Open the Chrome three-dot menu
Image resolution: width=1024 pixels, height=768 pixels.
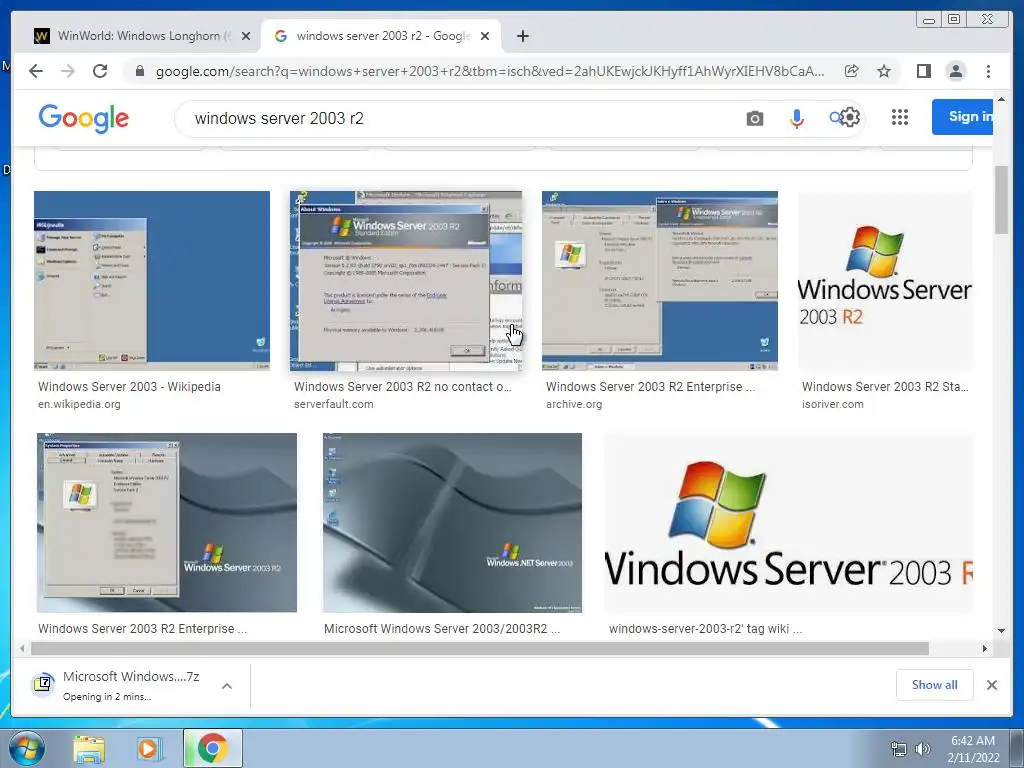(x=988, y=71)
